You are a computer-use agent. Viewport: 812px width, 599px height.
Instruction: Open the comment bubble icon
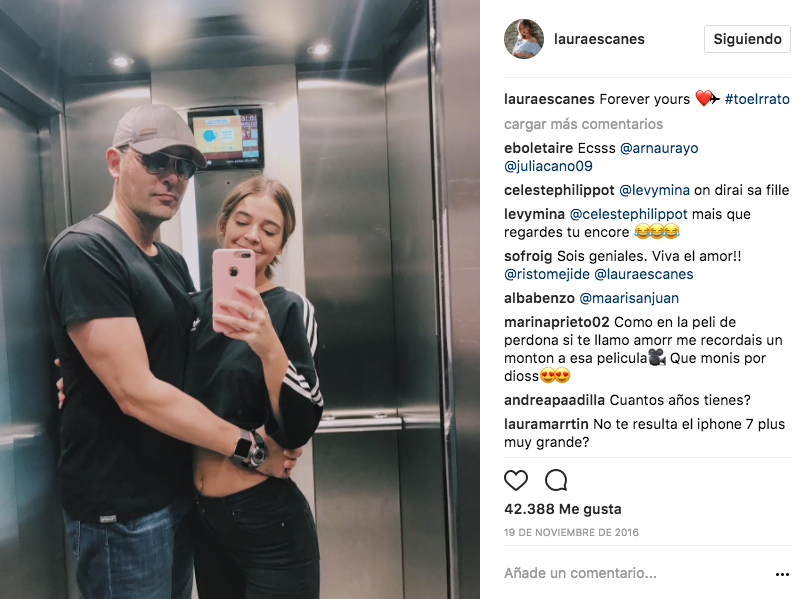(556, 480)
